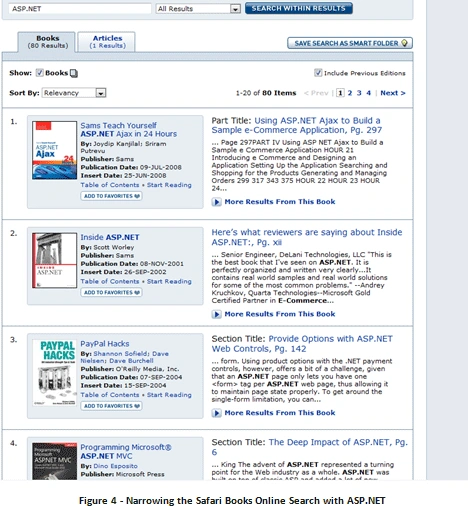The width and height of the screenshot is (468, 506).
Task: Click play arrow icon for PayPal Hacks results
Action: point(216,413)
